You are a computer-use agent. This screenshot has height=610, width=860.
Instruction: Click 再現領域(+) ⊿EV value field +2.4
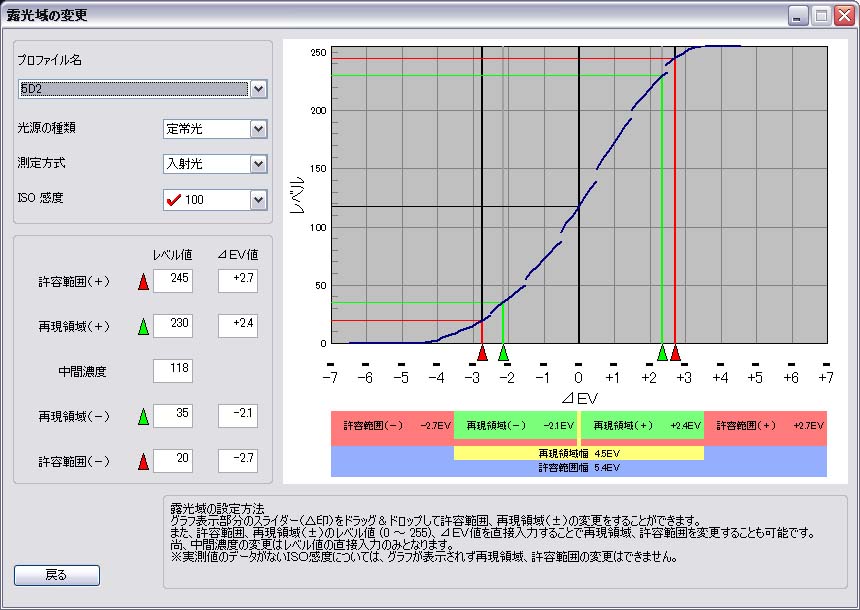click(x=238, y=326)
